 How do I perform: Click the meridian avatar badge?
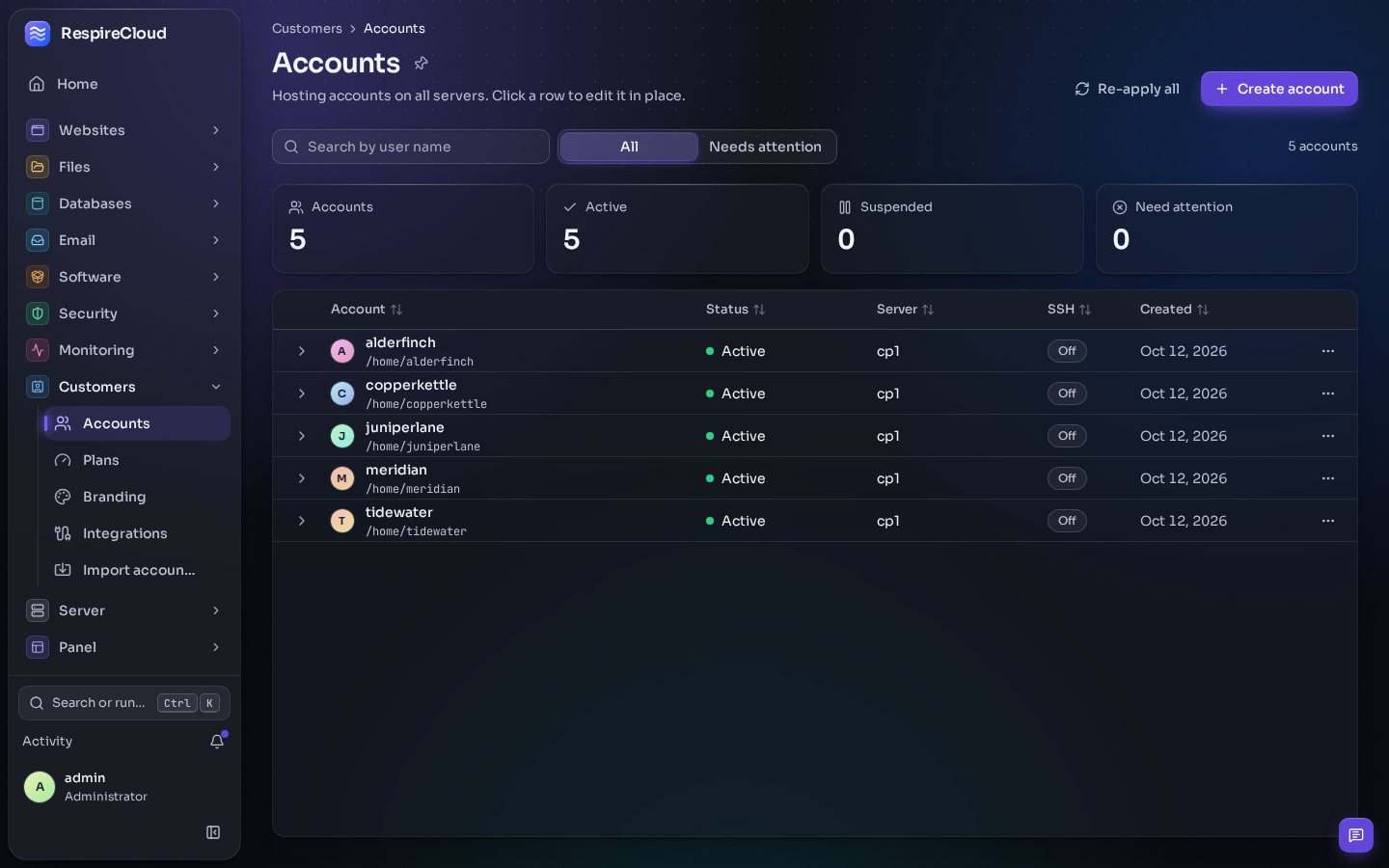pos(342,478)
